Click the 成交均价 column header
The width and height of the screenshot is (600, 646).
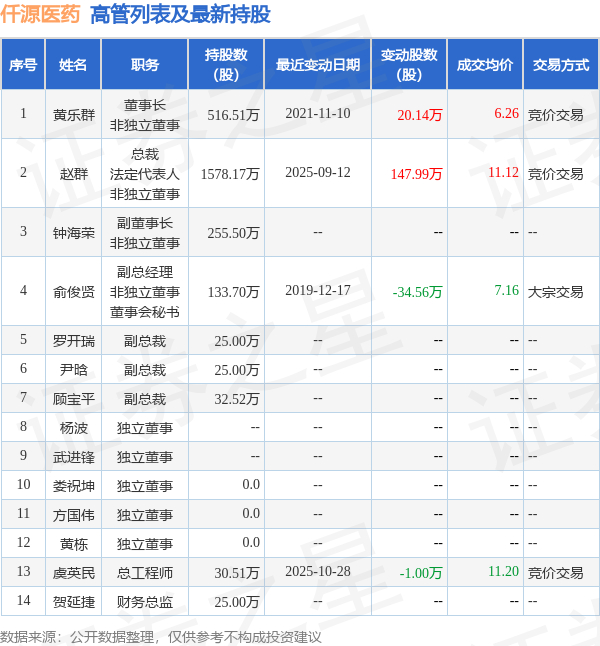coord(485,65)
